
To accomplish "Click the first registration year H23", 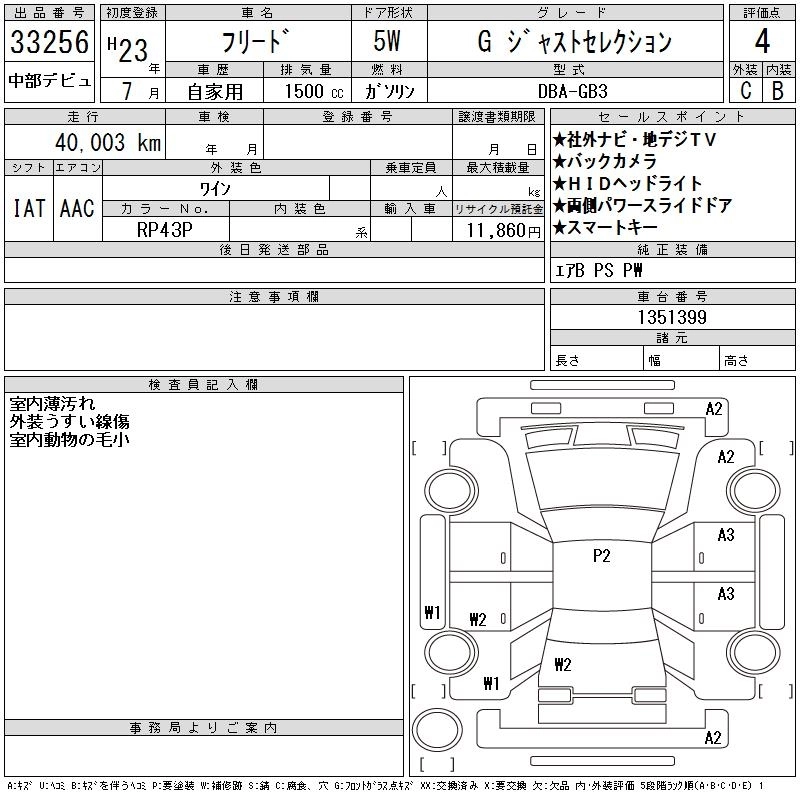I will (x=128, y=50).
